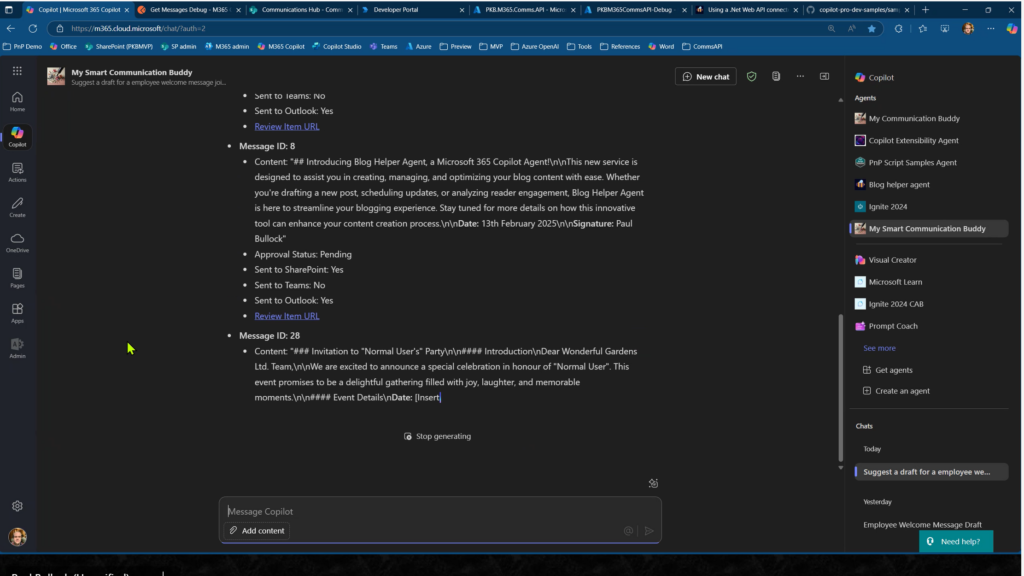Open the Azure OpenAI bookmarks folder
This screenshot has height=576, width=1024.
[x=534, y=46]
